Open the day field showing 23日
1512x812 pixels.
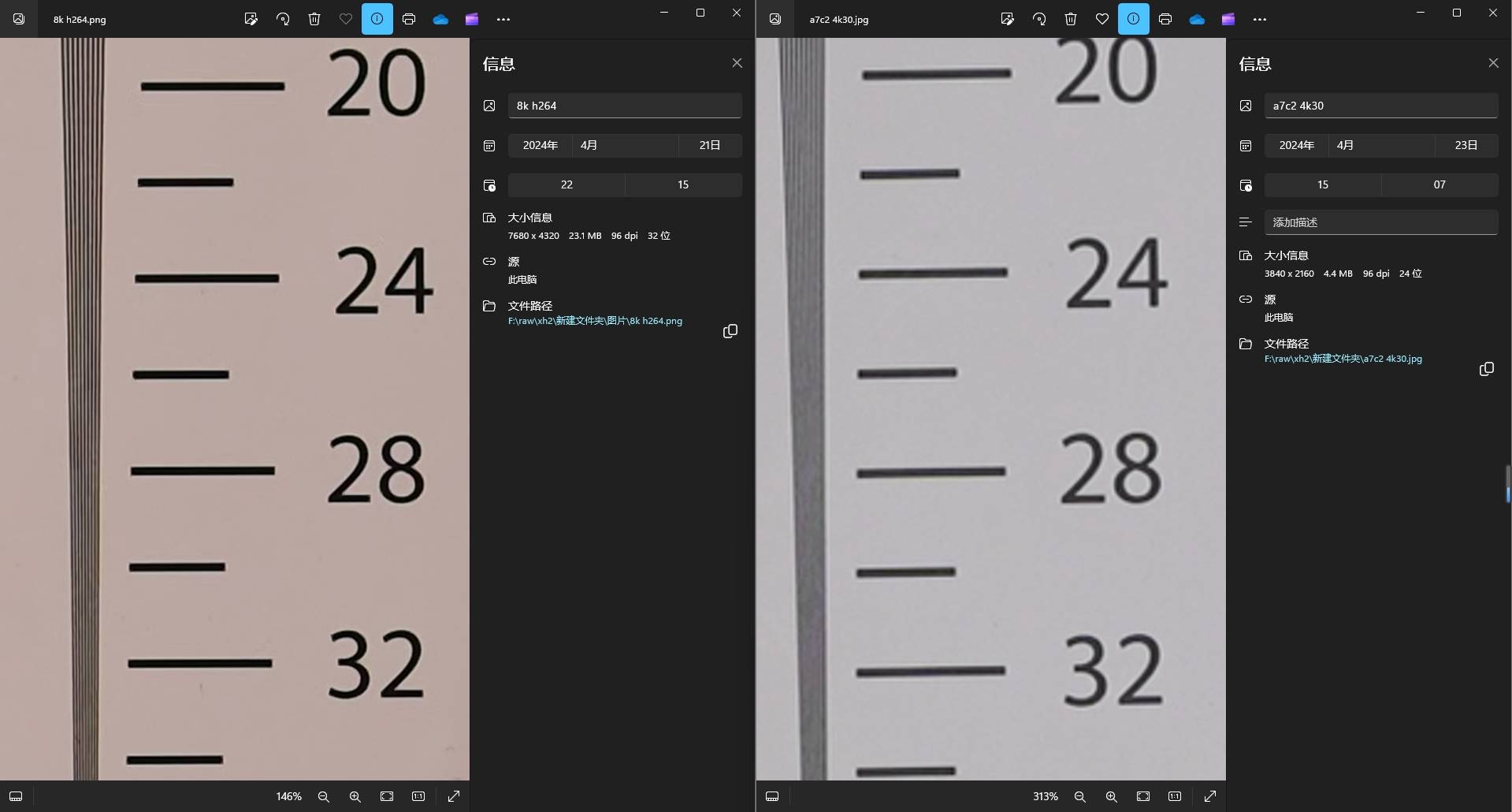tap(1466, 145)
